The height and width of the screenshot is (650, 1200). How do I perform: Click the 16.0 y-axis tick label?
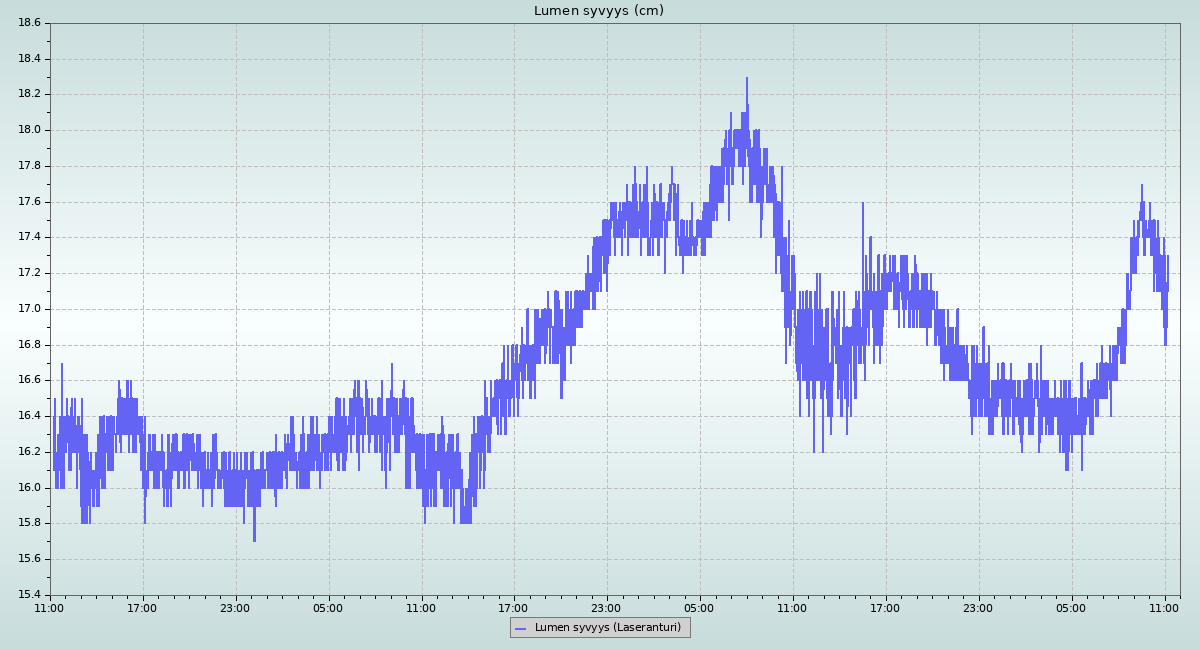coord(29,488)
